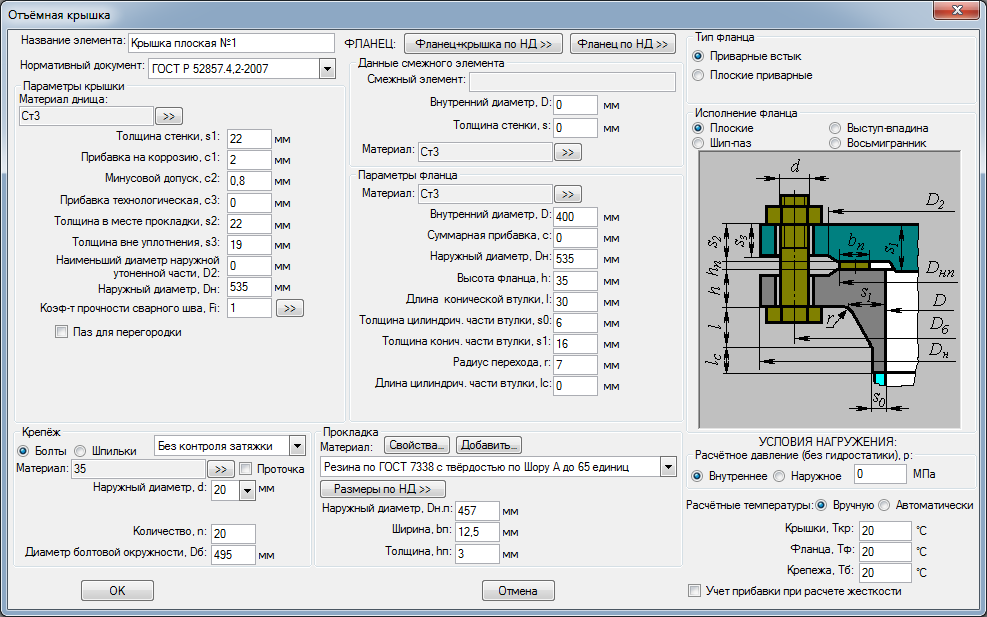Screen dimensions: 987x617
Task: Open gasket material dropdown list
Action: pos(668,467)
